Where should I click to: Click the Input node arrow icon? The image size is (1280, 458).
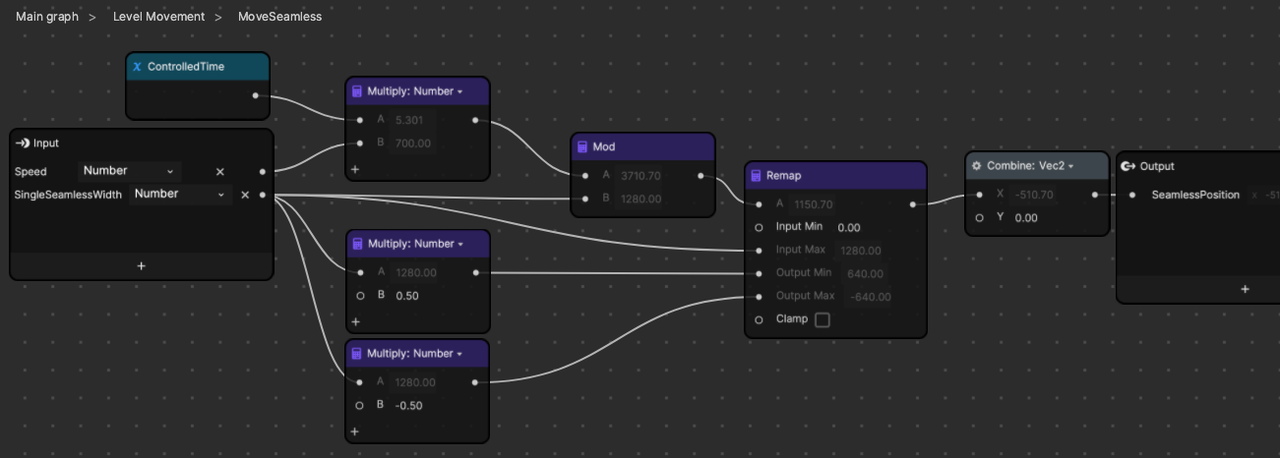(22, 143)
